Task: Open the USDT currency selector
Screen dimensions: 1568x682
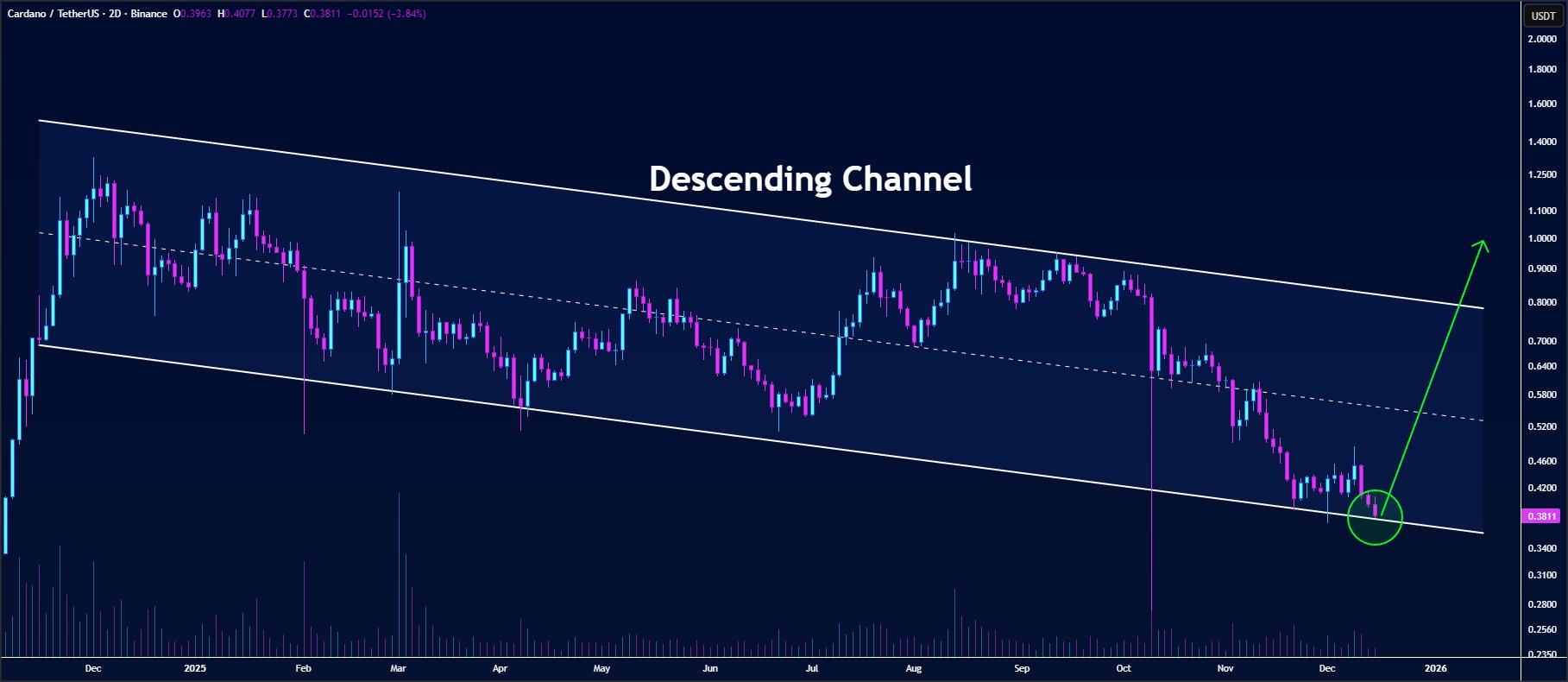Action: click(x=1543, y=16)
